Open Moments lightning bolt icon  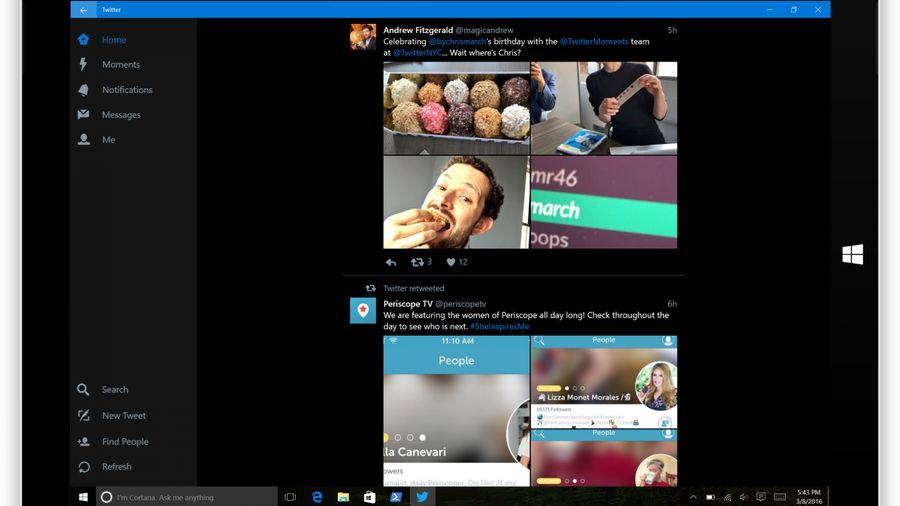[x=84, y=64]
